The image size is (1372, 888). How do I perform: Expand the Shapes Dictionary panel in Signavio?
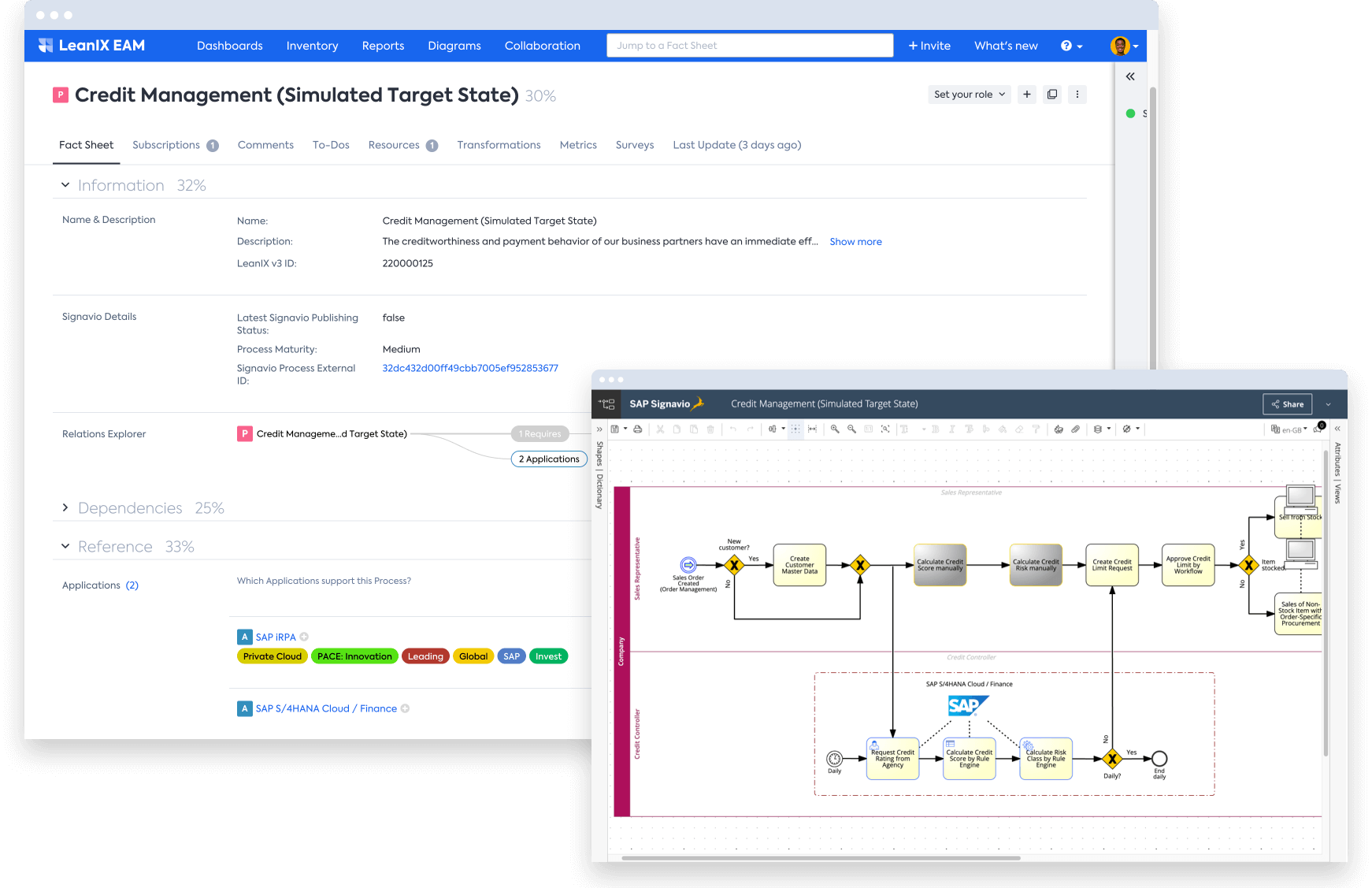tap(599, 429)
